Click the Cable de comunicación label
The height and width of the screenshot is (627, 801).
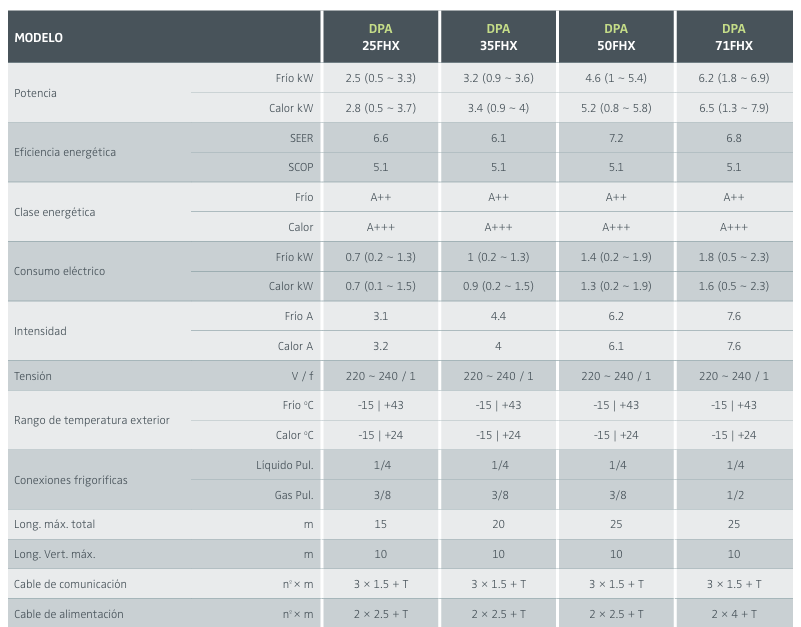70,584
